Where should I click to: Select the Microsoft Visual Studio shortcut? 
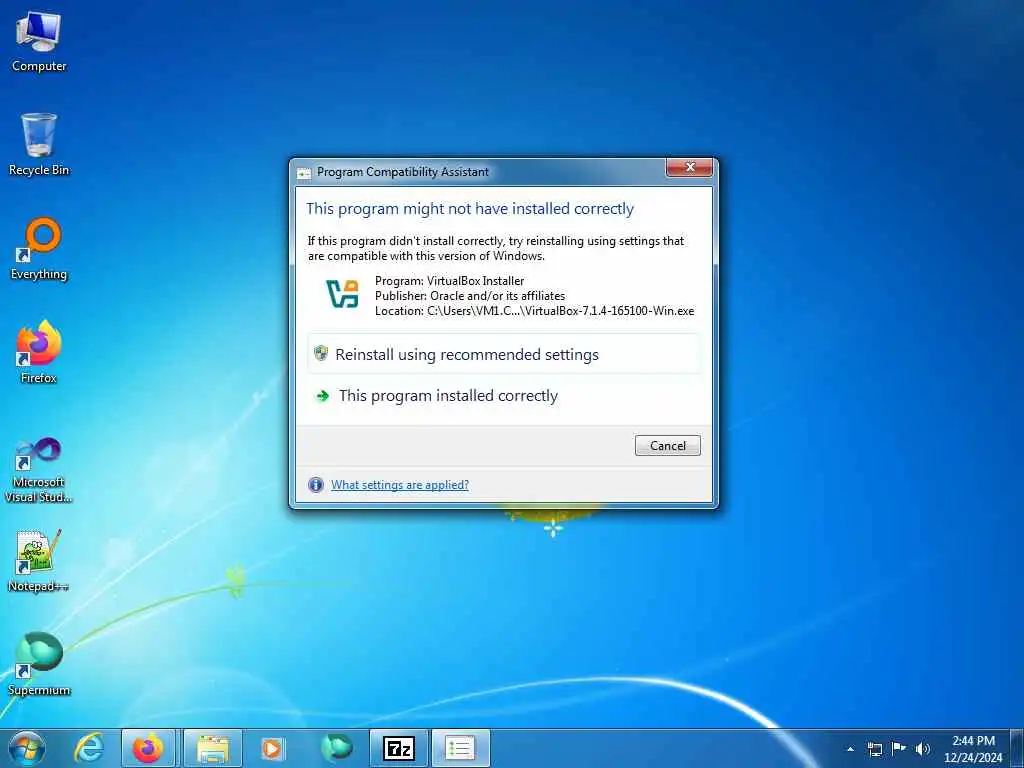(x=39, y=470)
